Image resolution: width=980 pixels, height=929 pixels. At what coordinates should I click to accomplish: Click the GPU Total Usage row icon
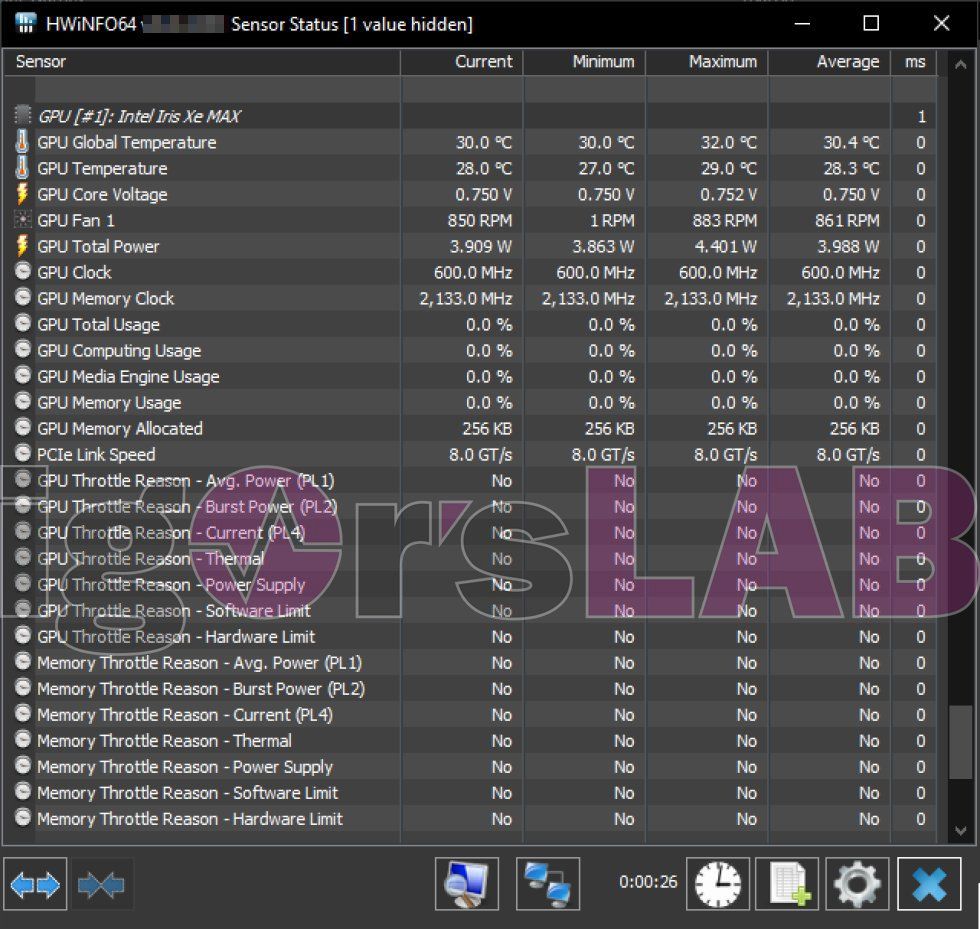click(x=22, y=323)
